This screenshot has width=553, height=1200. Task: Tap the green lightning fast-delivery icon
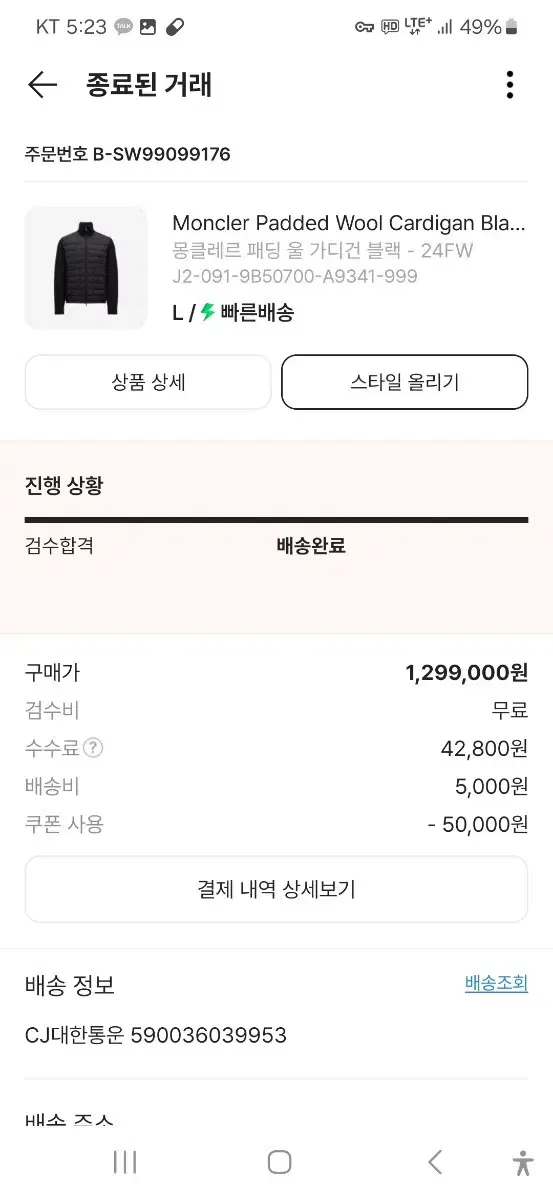click(x=208, y=312)
